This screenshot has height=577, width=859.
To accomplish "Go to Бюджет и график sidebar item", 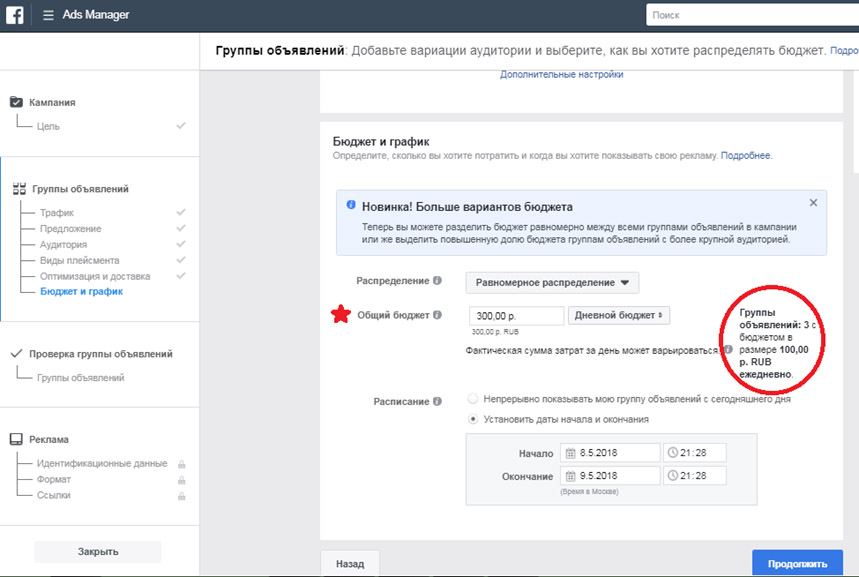I will [81, 292].
